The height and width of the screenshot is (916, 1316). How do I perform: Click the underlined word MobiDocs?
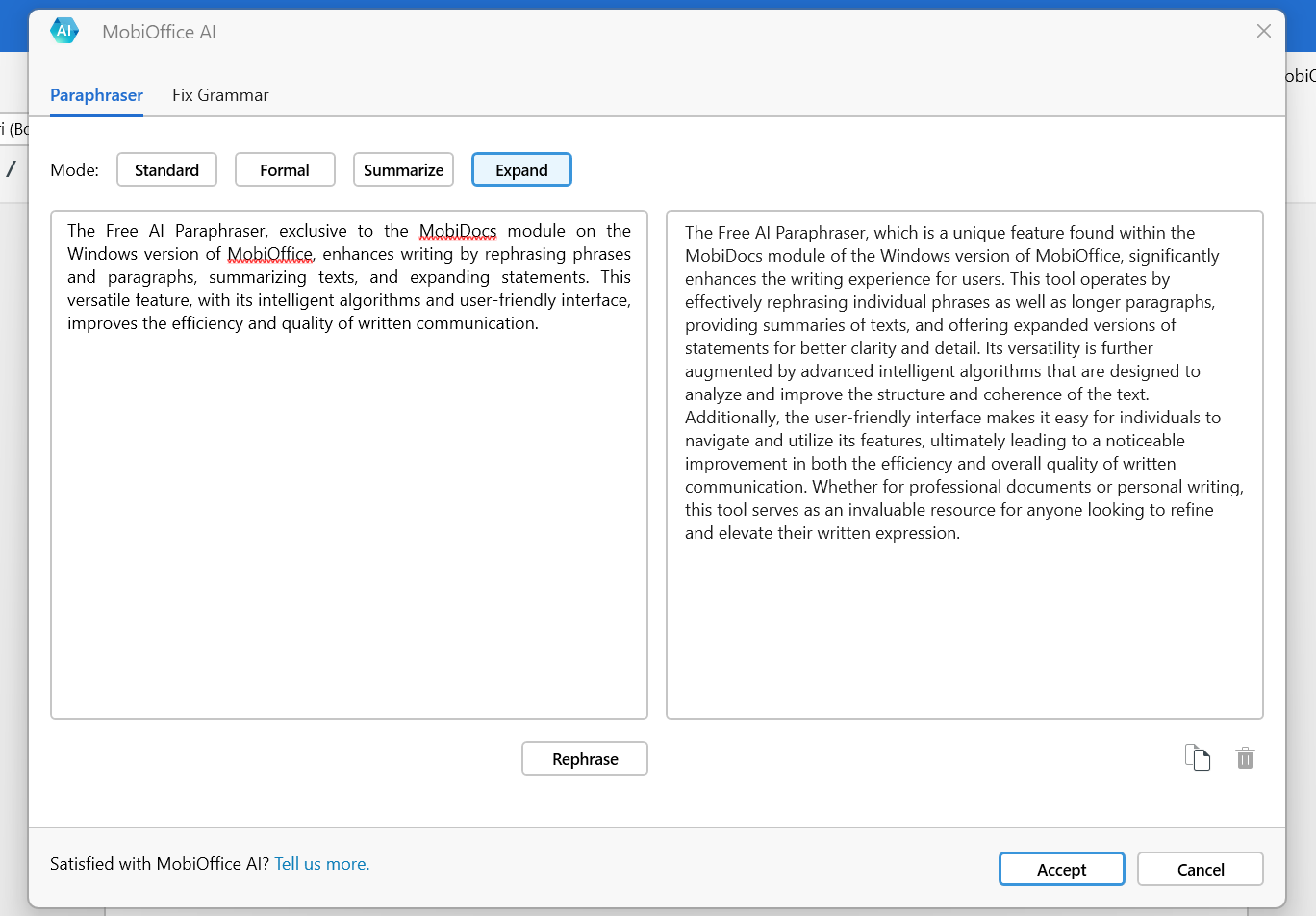coord(458,231)
